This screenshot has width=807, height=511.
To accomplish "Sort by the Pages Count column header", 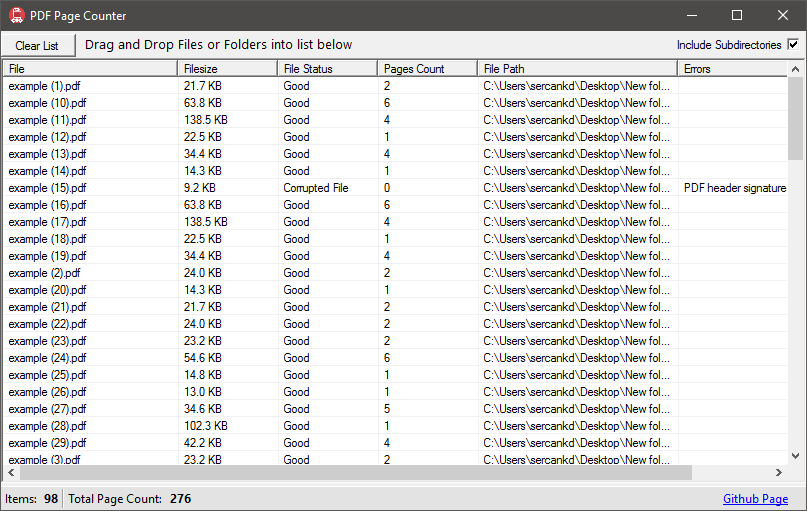I will point(427,68).
